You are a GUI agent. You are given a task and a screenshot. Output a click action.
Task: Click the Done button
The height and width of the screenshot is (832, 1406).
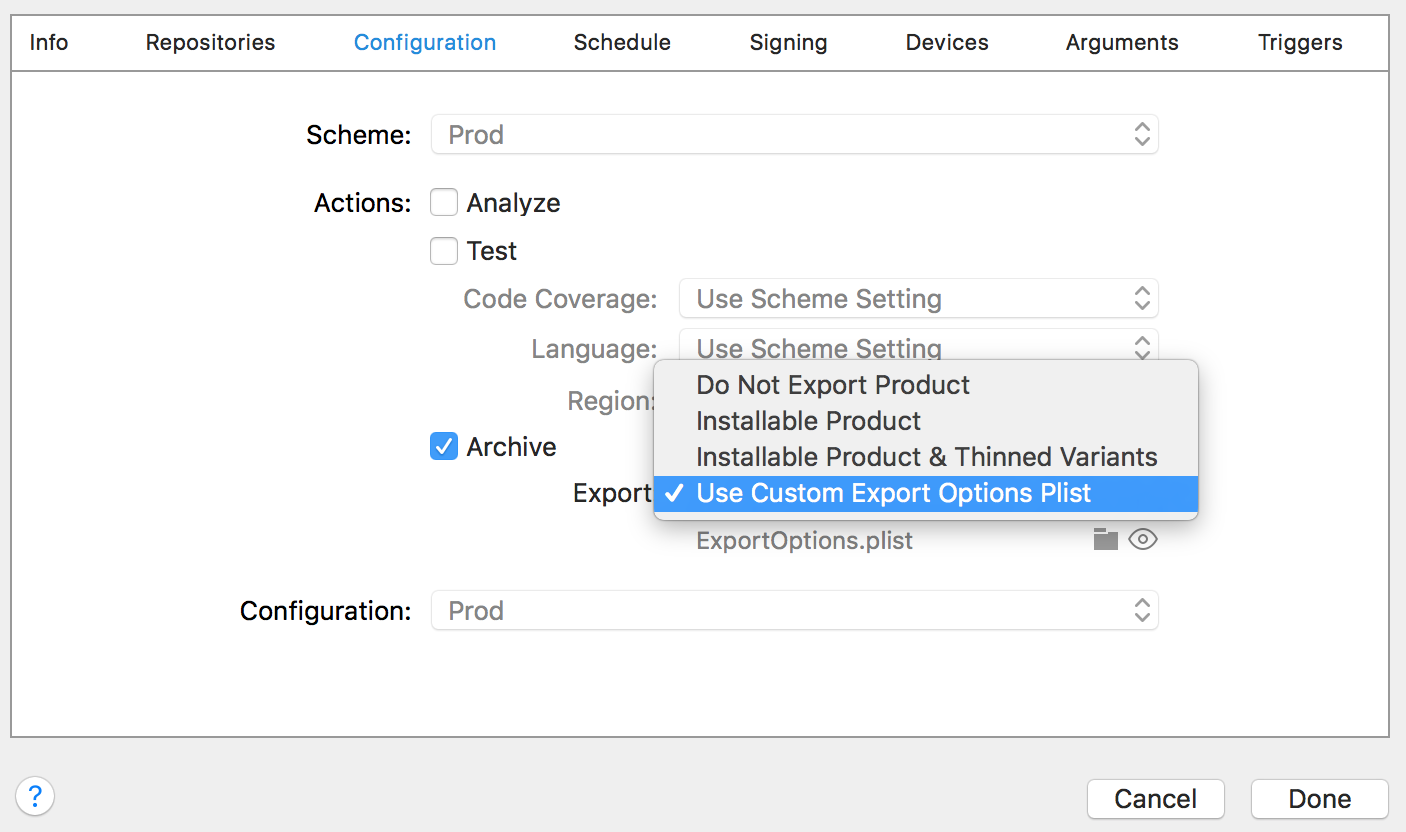pyautogui.click(x=1319, y=799)
